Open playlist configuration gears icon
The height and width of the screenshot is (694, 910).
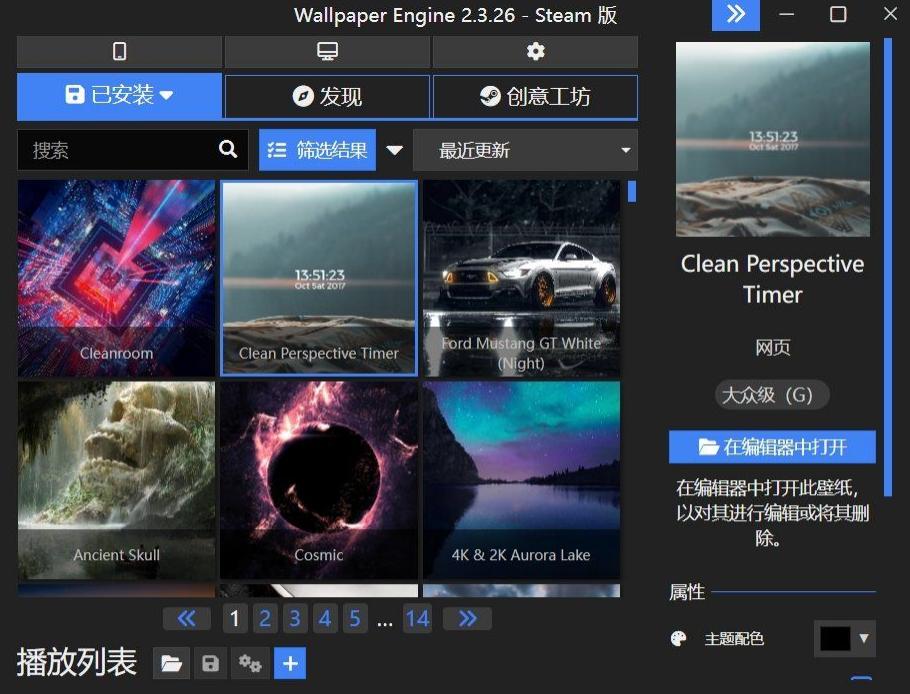click(x=250, y=663)
